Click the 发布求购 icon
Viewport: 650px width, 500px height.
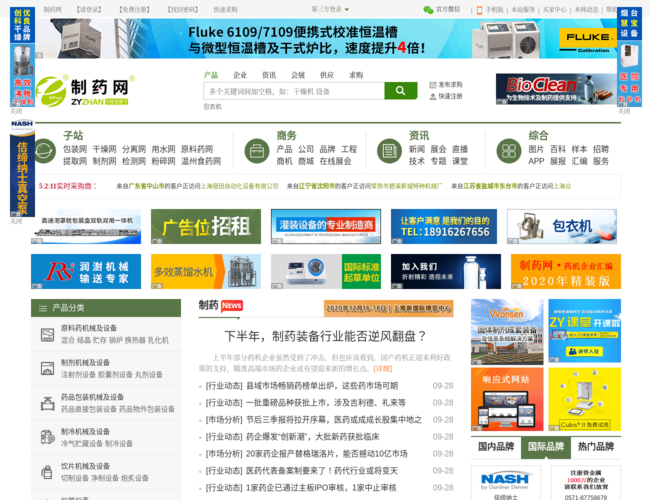tap(433, 85)
